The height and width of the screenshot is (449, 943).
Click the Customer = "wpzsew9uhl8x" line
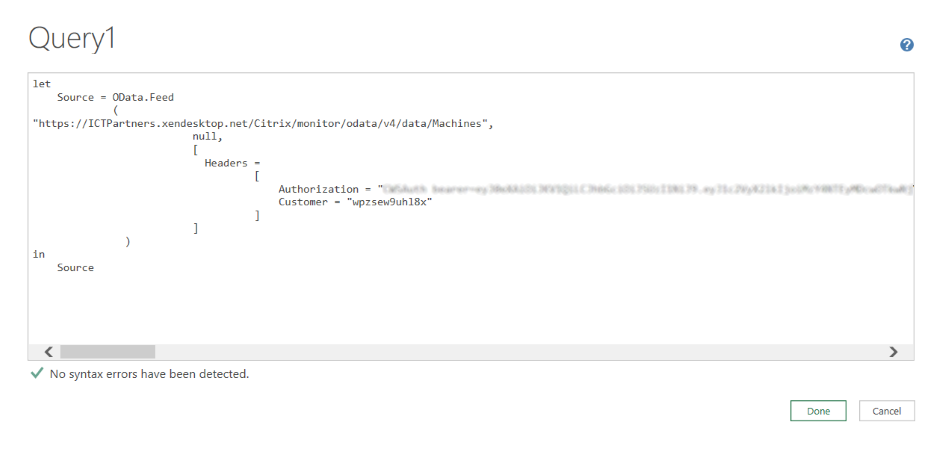pos(355,203)
